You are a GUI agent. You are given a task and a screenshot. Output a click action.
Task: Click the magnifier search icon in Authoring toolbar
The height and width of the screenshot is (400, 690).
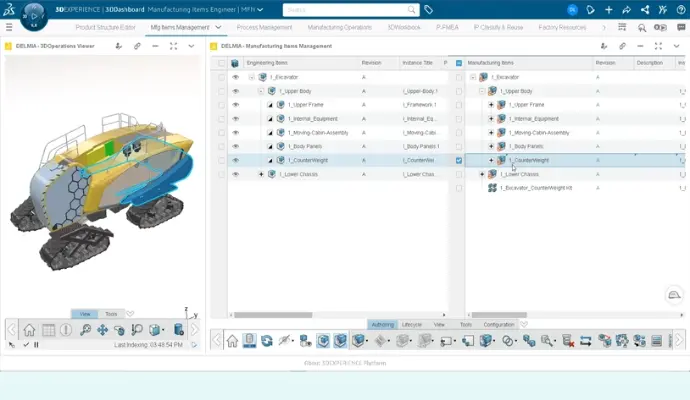pyautogui.click(x=547, y=341)
